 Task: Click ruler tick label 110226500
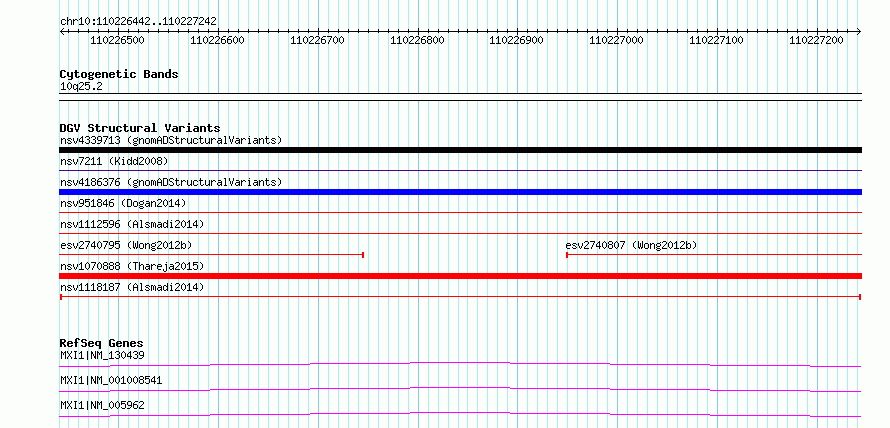pyautogui.click(x=117, y=40)
